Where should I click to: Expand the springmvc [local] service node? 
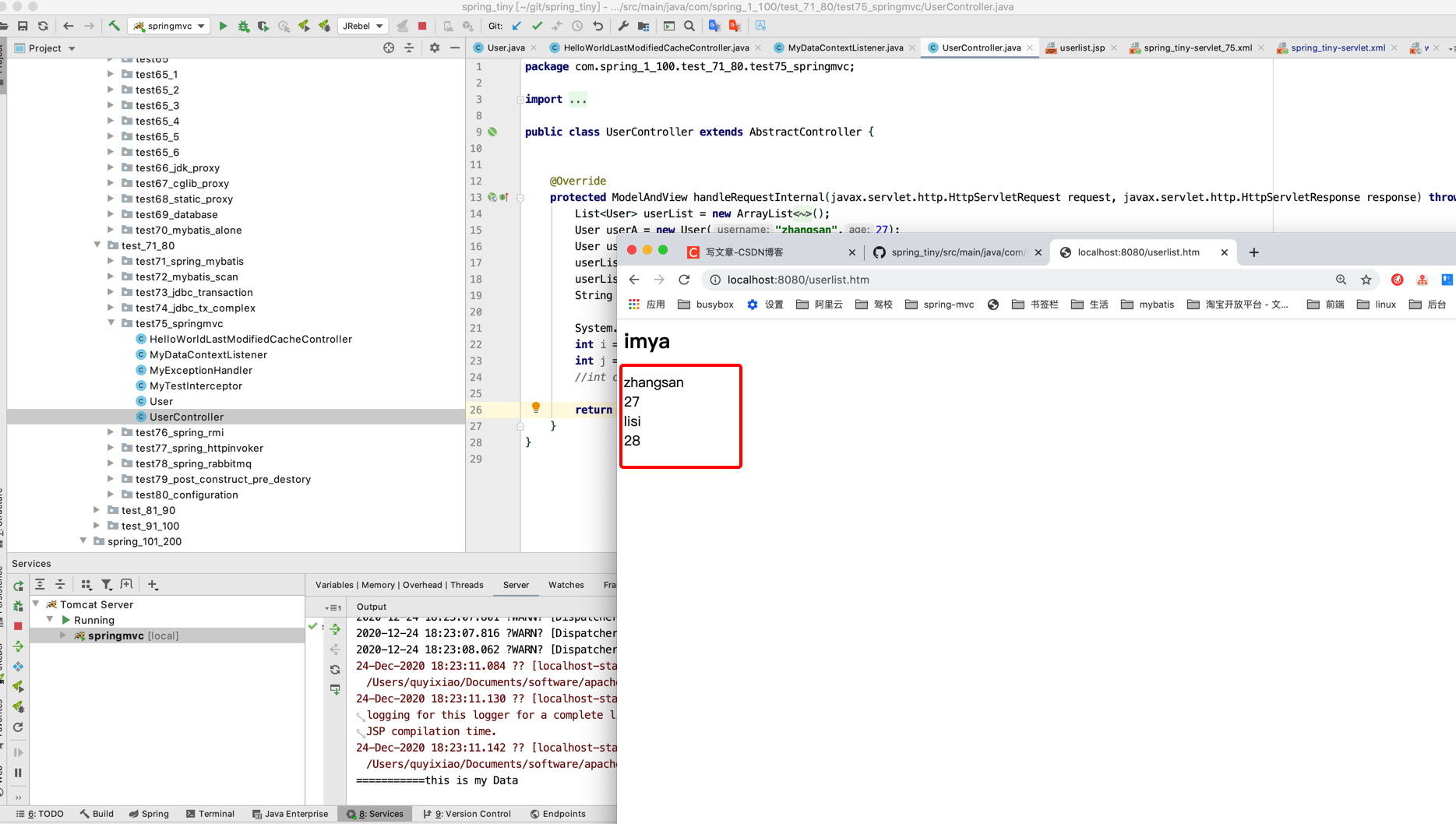[x=64, y=636]
